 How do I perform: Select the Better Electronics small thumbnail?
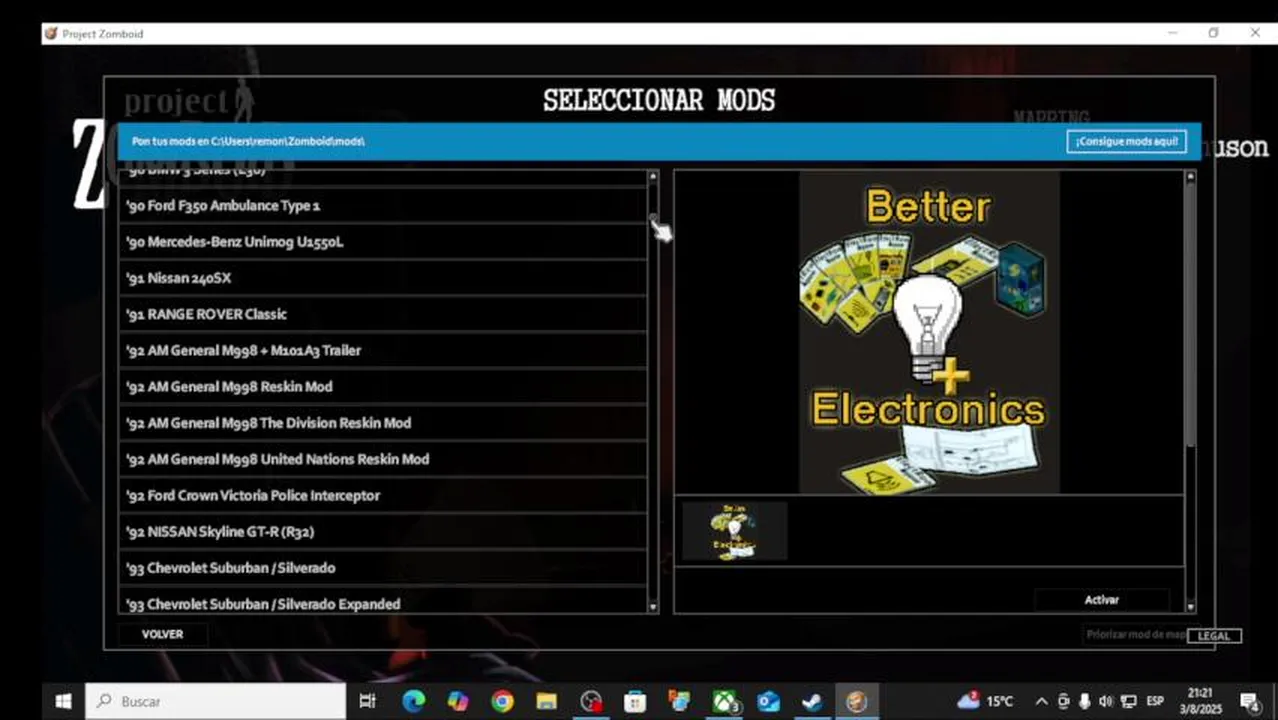pyautogui.click(x=735, y=531)
